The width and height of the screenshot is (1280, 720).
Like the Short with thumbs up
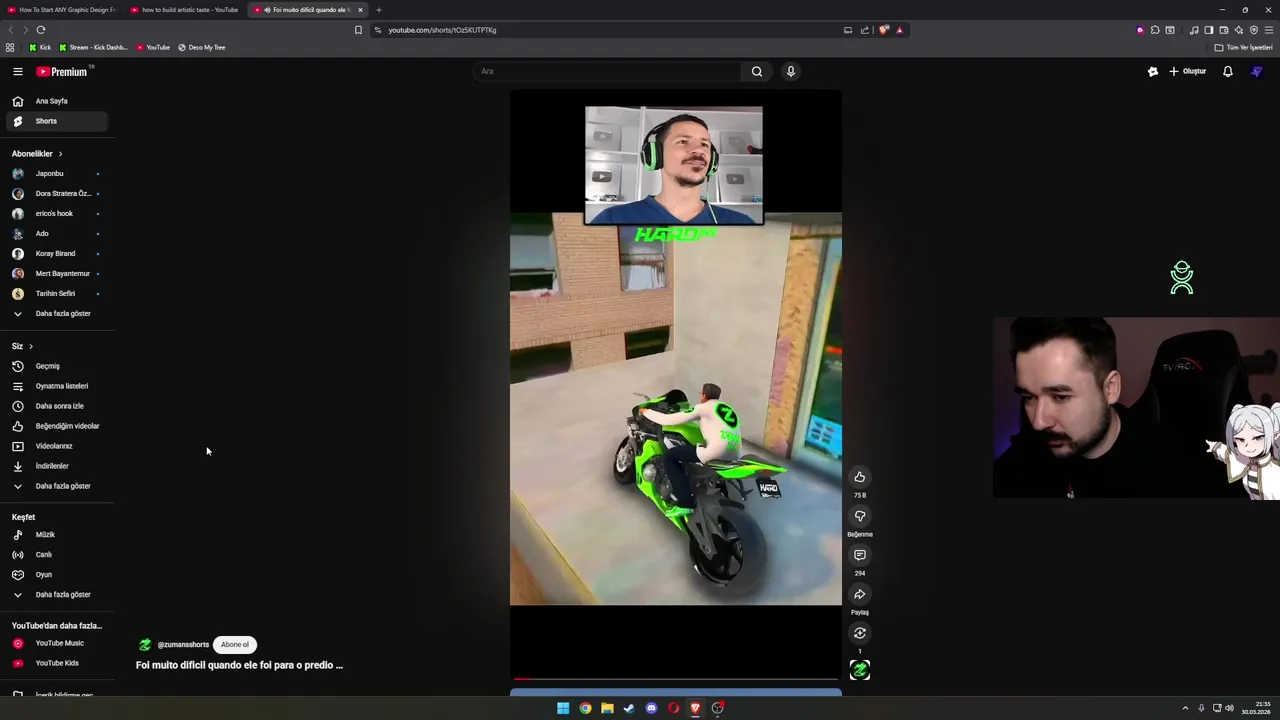[x=860, y=477]
